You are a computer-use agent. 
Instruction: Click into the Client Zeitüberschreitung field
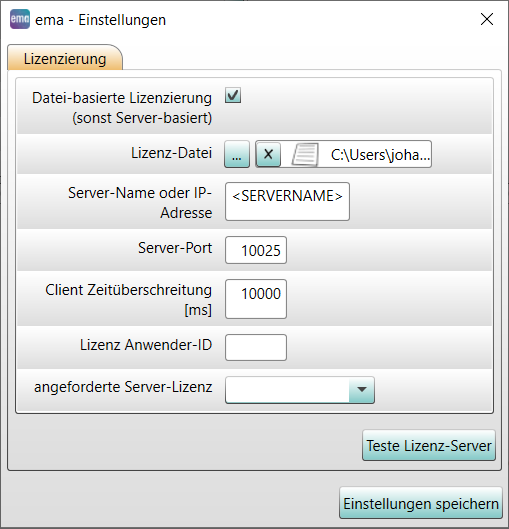pos(256,299)
